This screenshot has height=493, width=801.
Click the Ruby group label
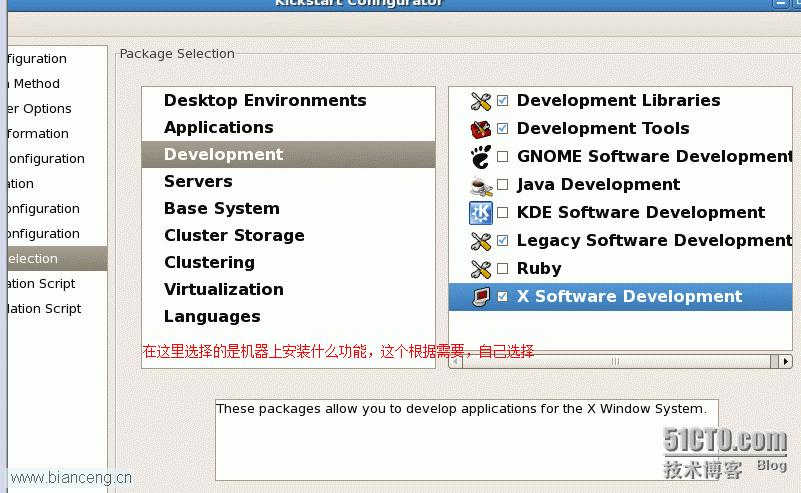[539, 269]
